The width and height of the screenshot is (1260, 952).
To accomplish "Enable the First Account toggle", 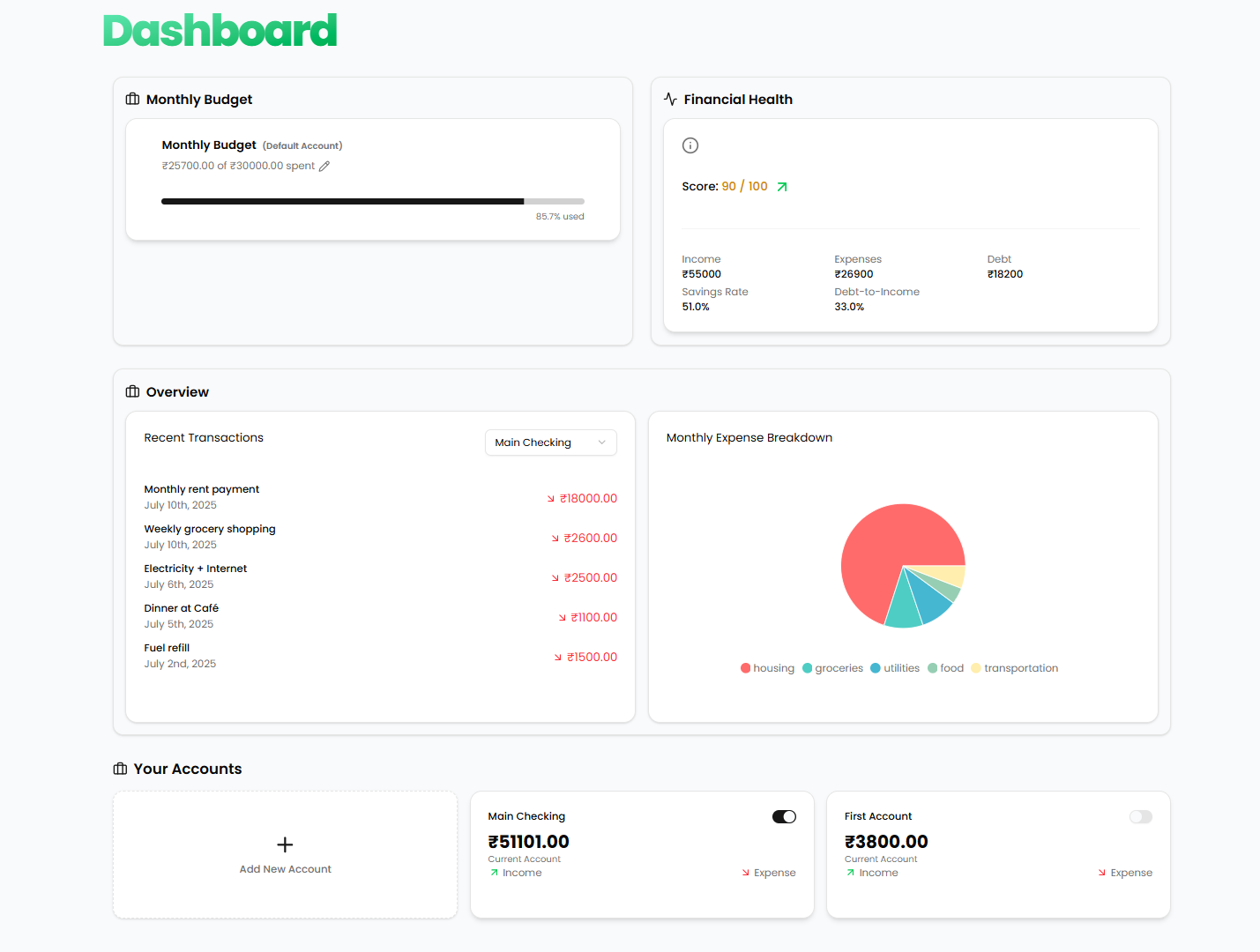I will tap(1140, 816).
